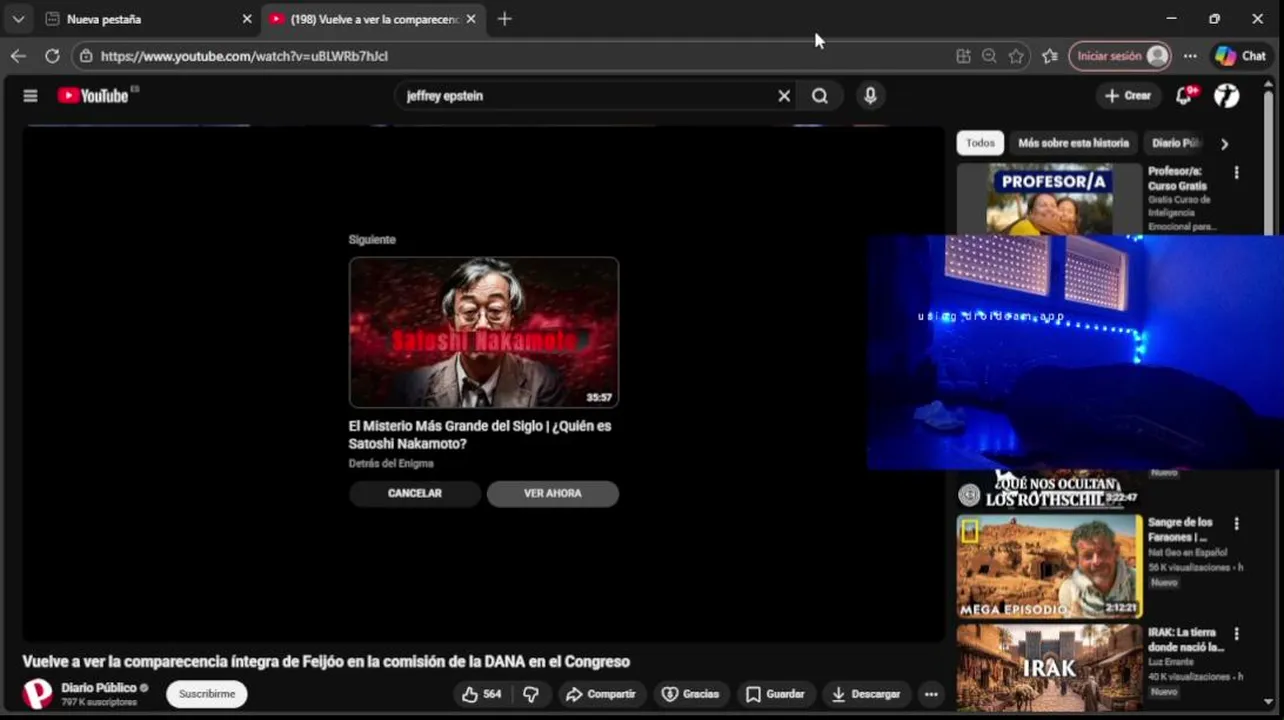Open the favorites list icon
Image resolution: width=1284 pixels, height=720 pixels.
[x=1049, y=56]
